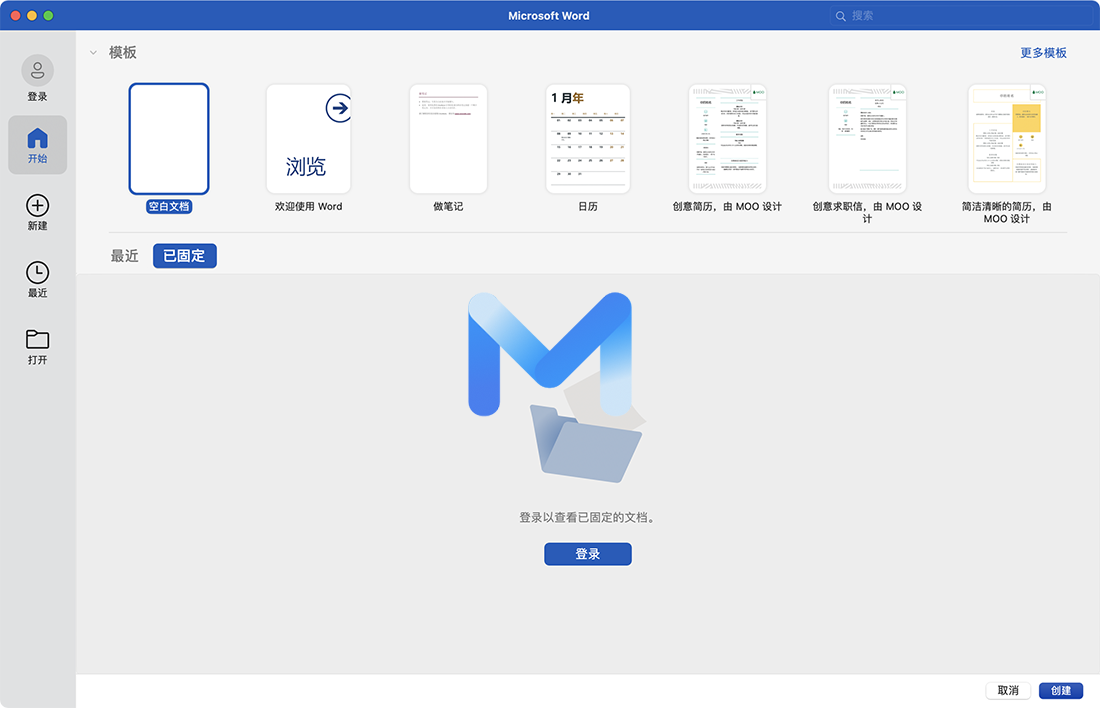Choose the 做笔记 note-taking template
The height and width of the screenshot is (708, 1100).
tap(448, 139)
